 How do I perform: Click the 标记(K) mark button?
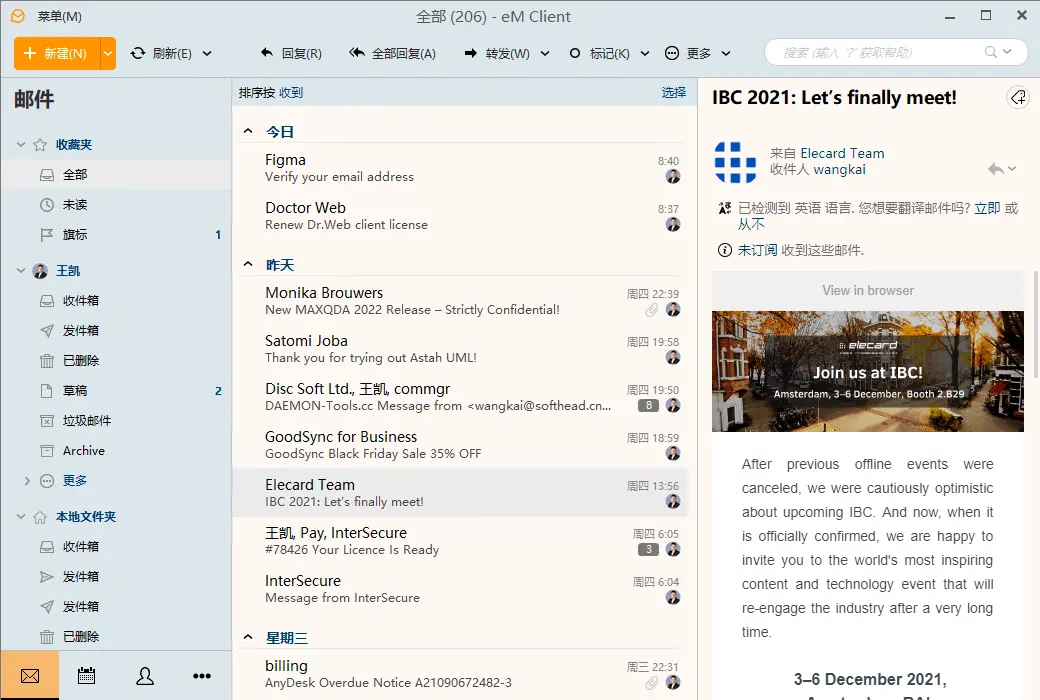pos(600,54)
